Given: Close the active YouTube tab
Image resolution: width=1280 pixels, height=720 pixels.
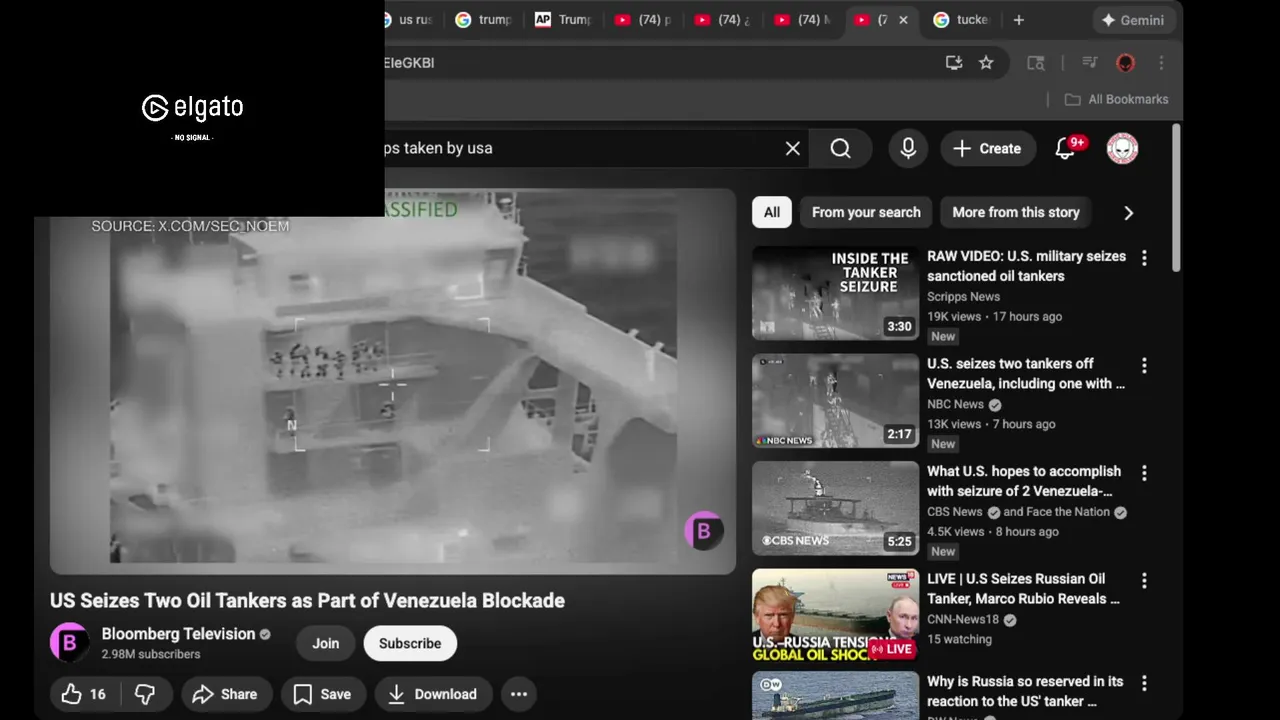Looking at the screenshot, I should [x=903, y=20].
